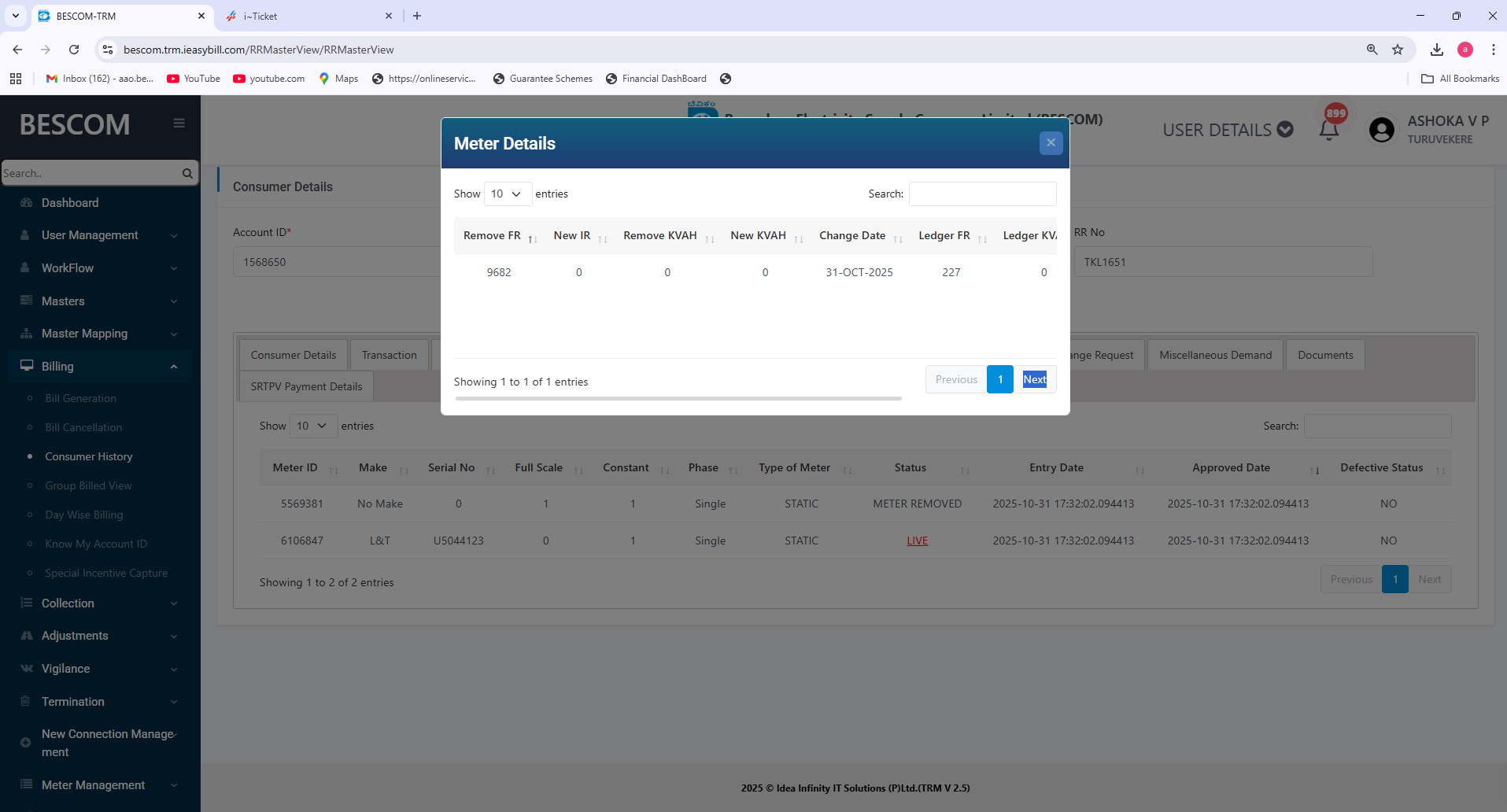Toggle the sidebar hamburger menu
1507x812 pixels.
pyautogui.click(x=179, y=124)
